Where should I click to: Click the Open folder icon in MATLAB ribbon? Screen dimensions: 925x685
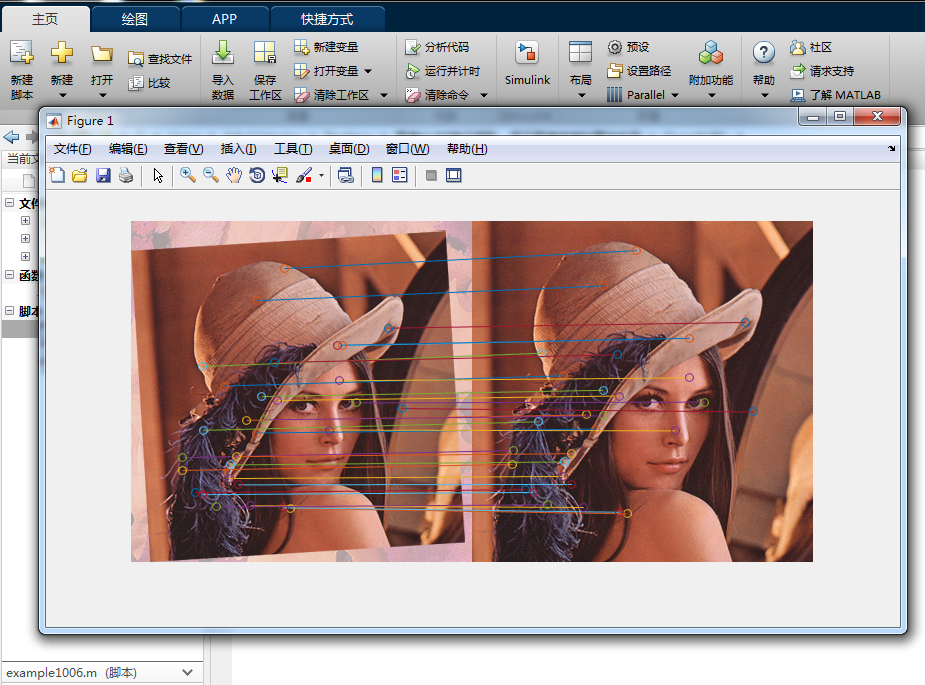tap(101, 54)
